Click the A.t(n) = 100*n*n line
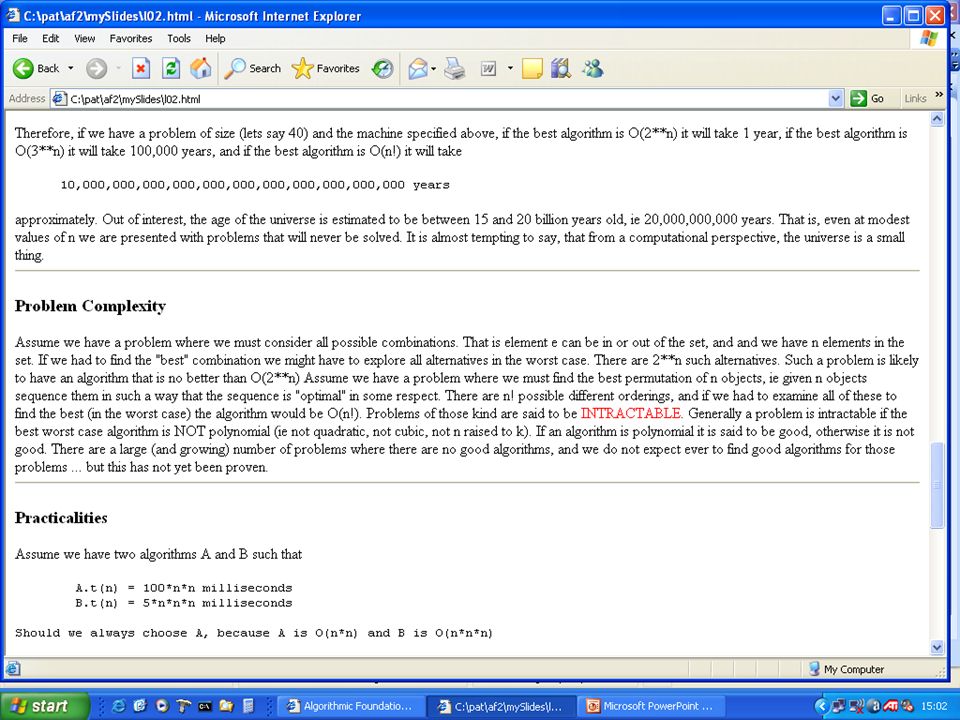Screen dimensions: 960x720 (184, 588)
